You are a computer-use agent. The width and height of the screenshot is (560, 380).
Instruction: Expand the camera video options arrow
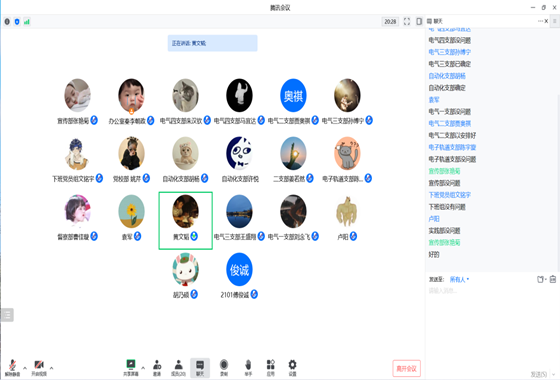click(51, 368)
